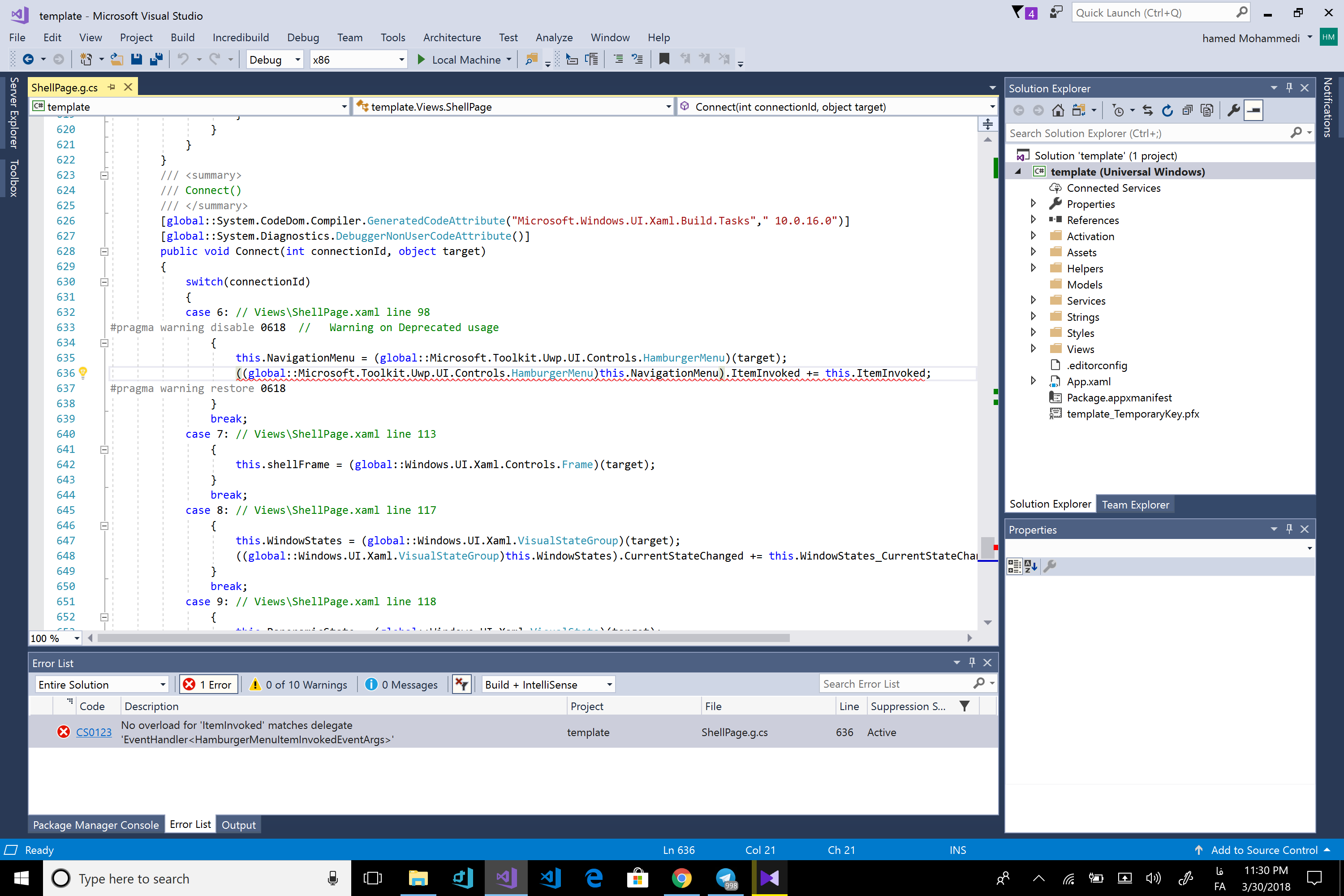The image size is (1344, 896).
Task: Unpin the Solution Explorer panel
Action: pos(1289,87)
